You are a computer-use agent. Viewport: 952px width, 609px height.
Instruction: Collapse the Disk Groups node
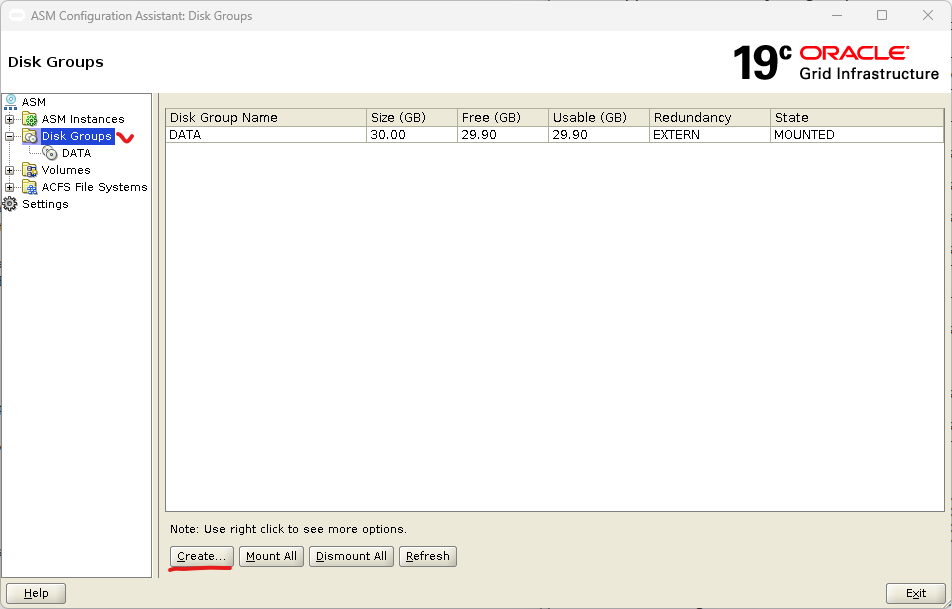[x=10, y=136]
